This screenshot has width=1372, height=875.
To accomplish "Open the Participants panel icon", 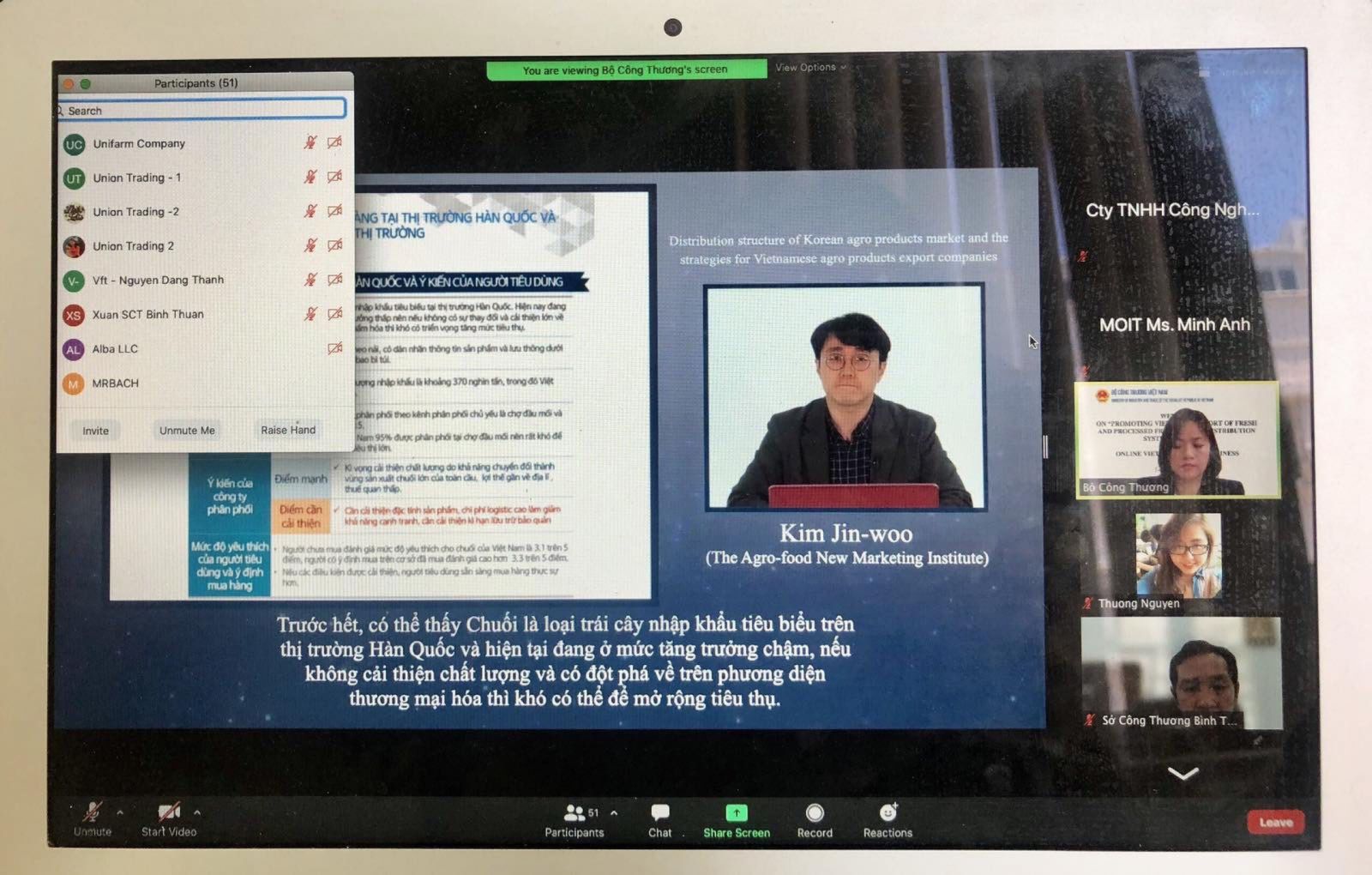I will click(574, 812).
